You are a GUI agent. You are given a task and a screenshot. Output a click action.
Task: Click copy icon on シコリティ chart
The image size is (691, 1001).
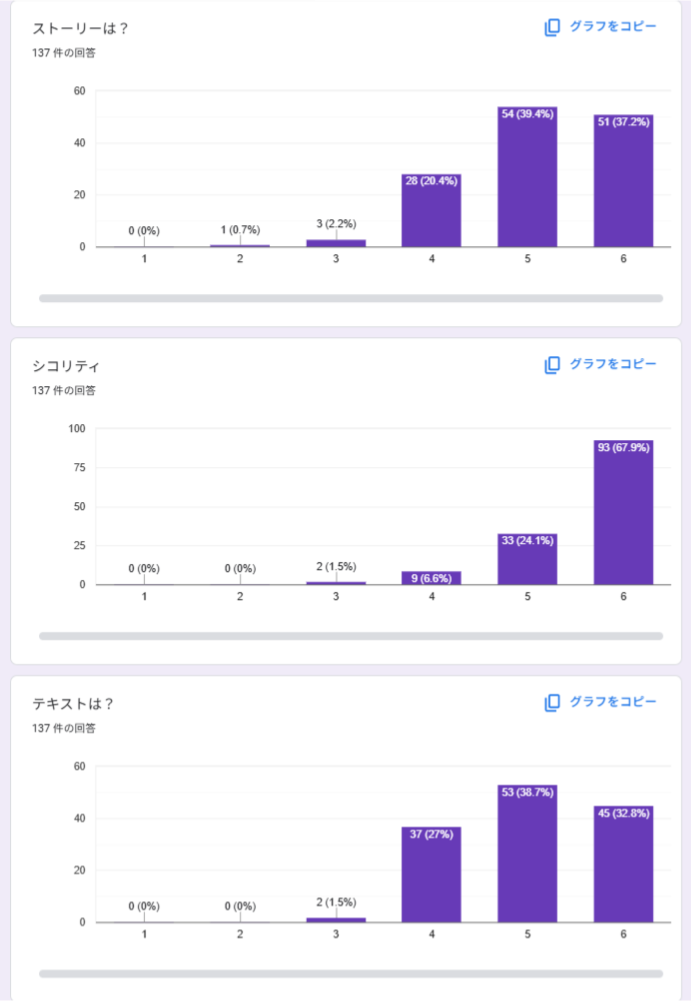552,365
